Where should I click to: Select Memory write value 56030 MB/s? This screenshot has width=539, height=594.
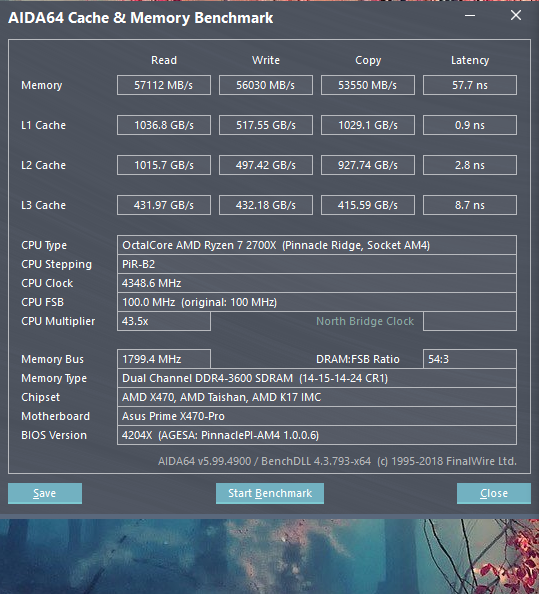point(266,85)
